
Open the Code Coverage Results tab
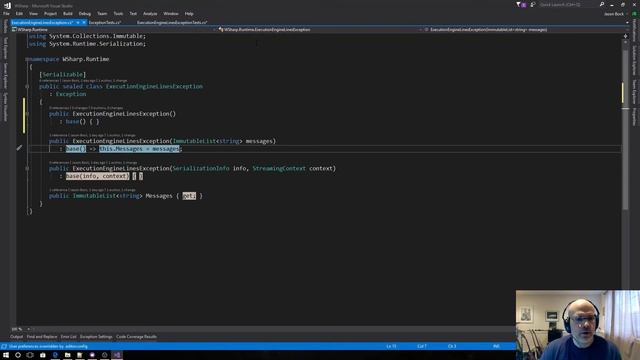[x=136, y=337]
